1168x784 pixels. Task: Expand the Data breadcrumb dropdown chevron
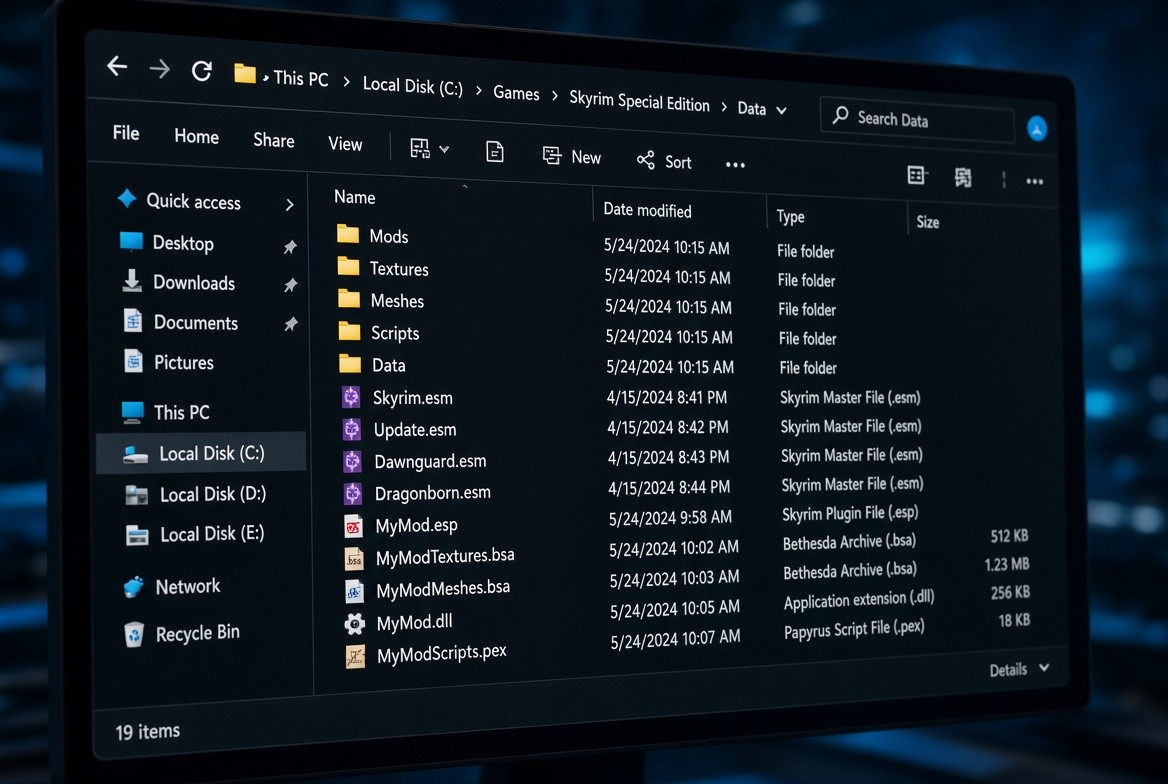point(781,110)
